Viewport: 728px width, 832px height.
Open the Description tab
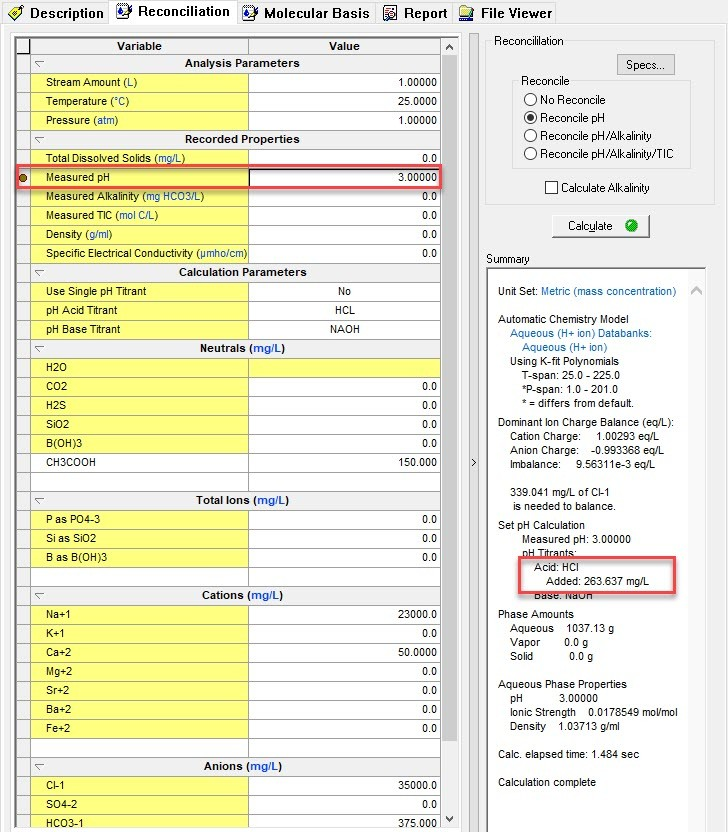56,13
